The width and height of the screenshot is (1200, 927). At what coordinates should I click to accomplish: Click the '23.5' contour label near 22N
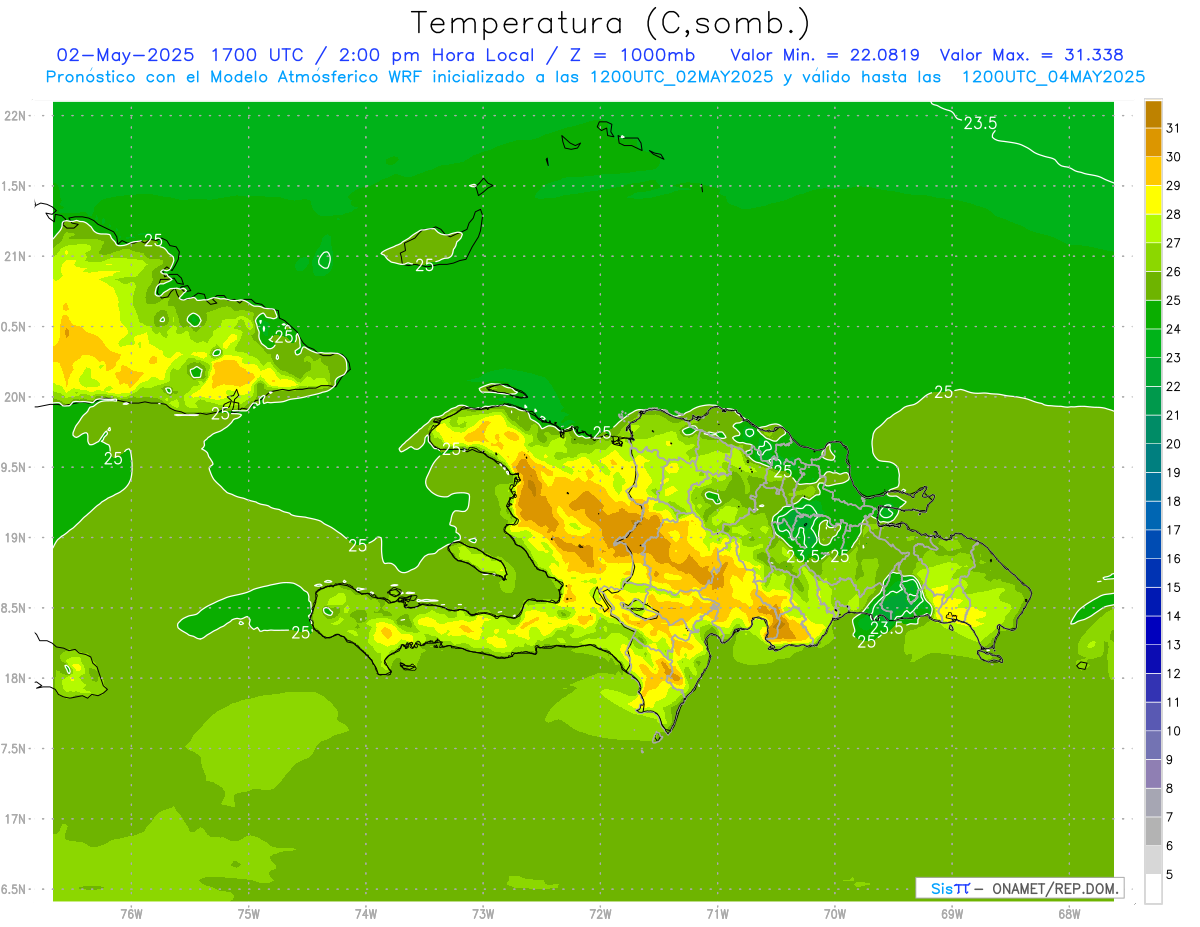click(980, 123)
